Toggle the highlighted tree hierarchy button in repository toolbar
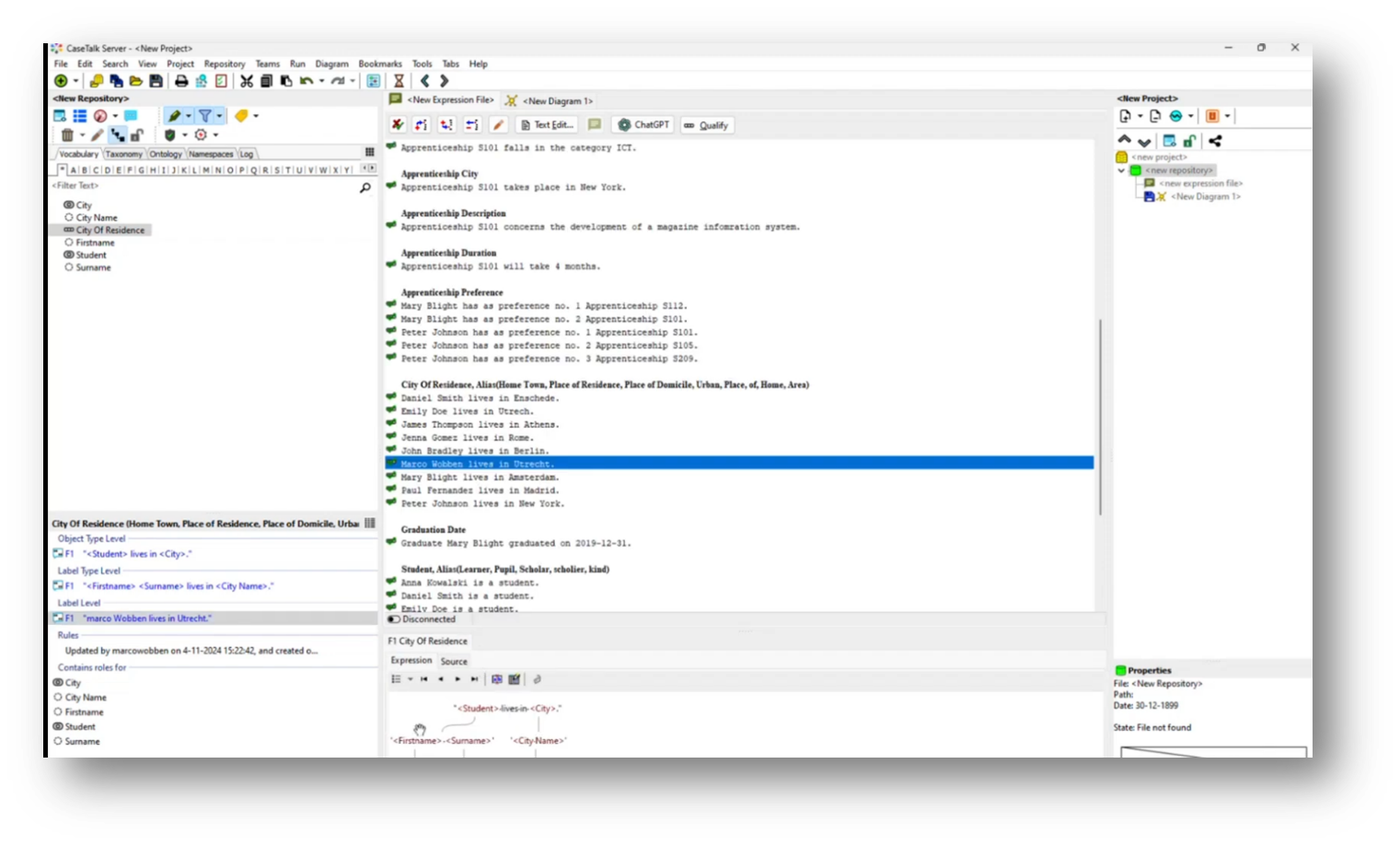The width and height of the screenshot is (1400, 845). coord(118,135)
